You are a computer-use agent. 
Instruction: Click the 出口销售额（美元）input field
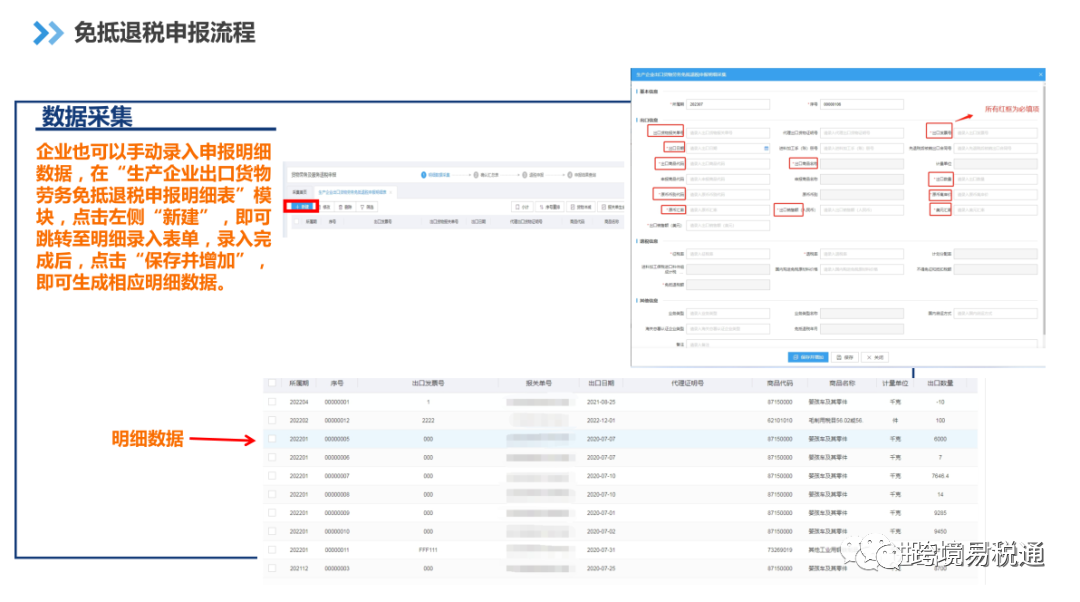pos(728,225)
